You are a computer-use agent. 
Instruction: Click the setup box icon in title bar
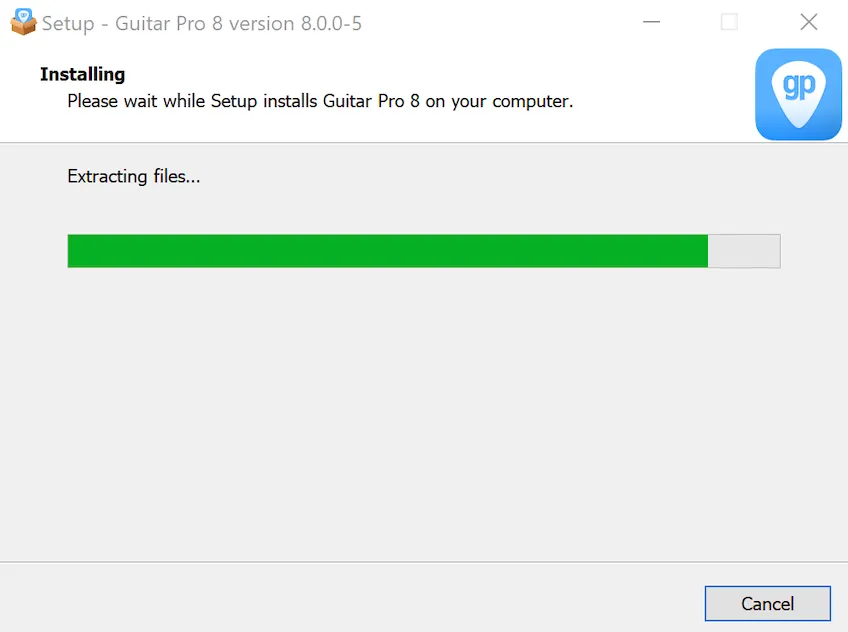click(x=23, y=22)
